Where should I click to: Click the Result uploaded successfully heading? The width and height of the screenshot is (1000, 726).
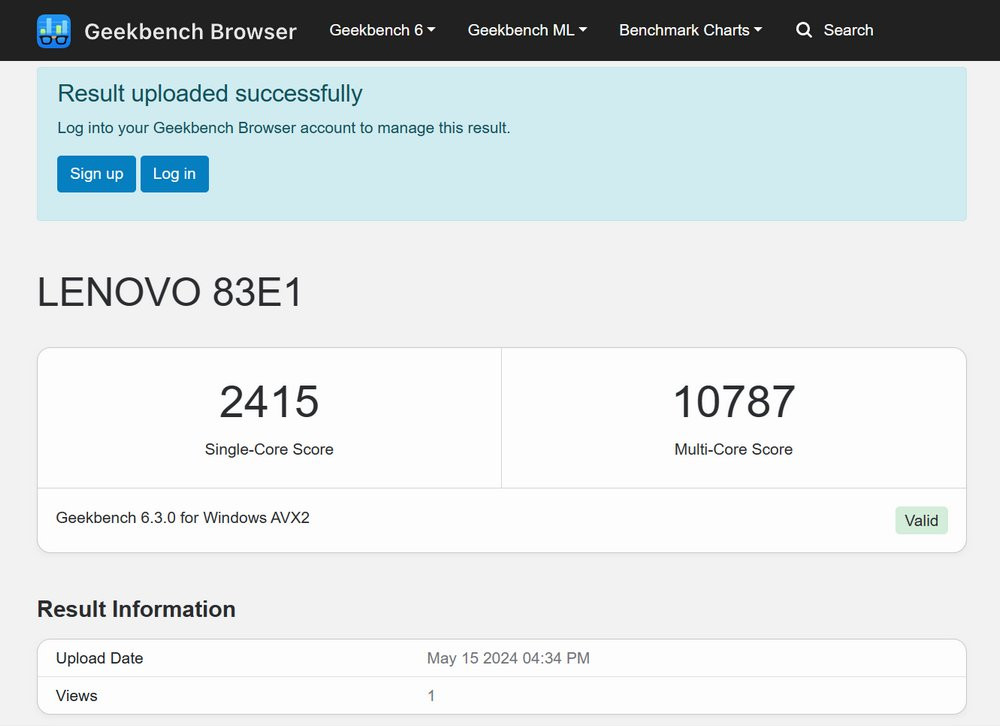pos(210,94)
